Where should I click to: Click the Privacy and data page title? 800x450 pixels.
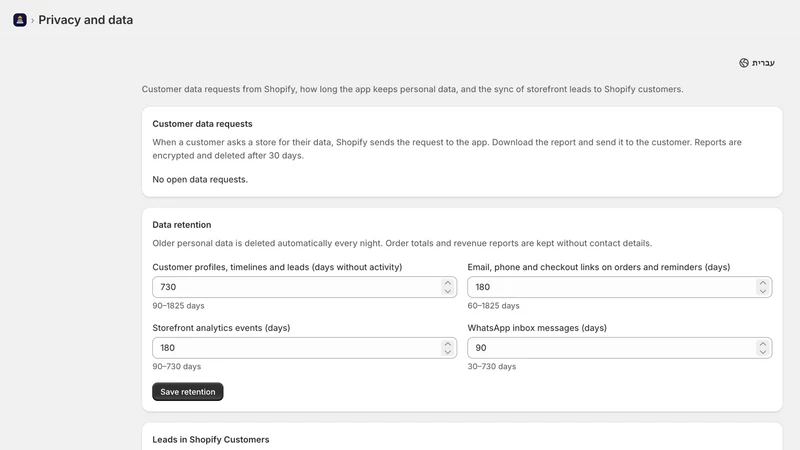pos(86,20)
